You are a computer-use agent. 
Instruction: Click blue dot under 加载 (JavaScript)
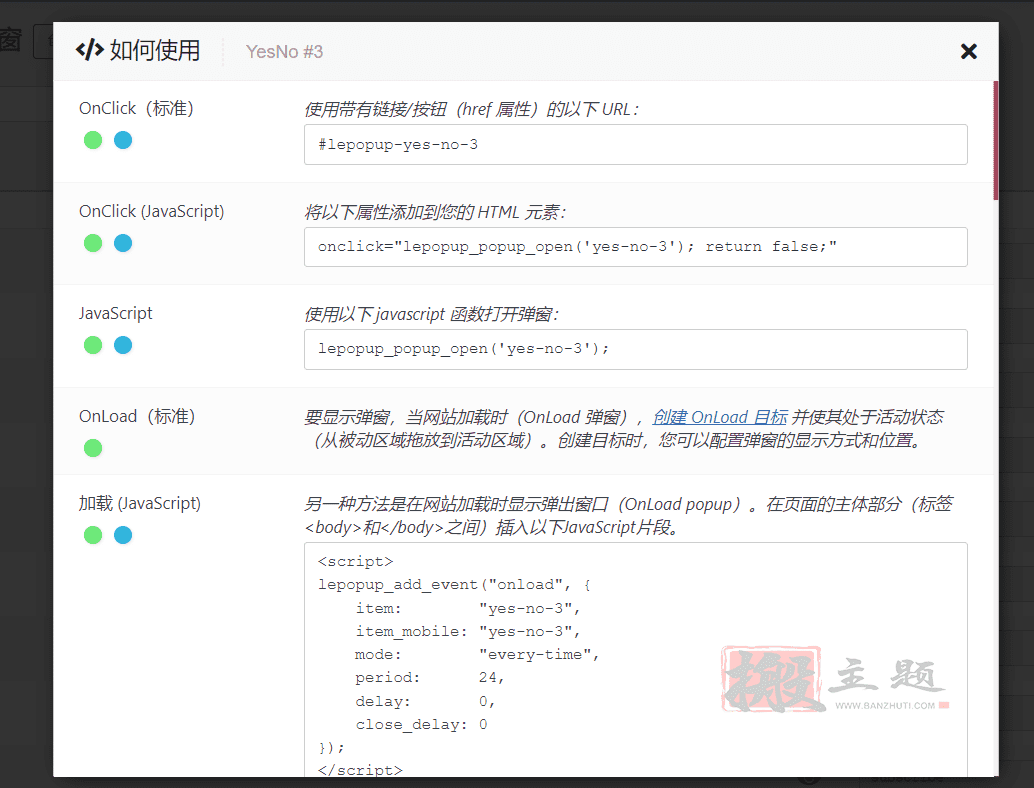(123, 535)
